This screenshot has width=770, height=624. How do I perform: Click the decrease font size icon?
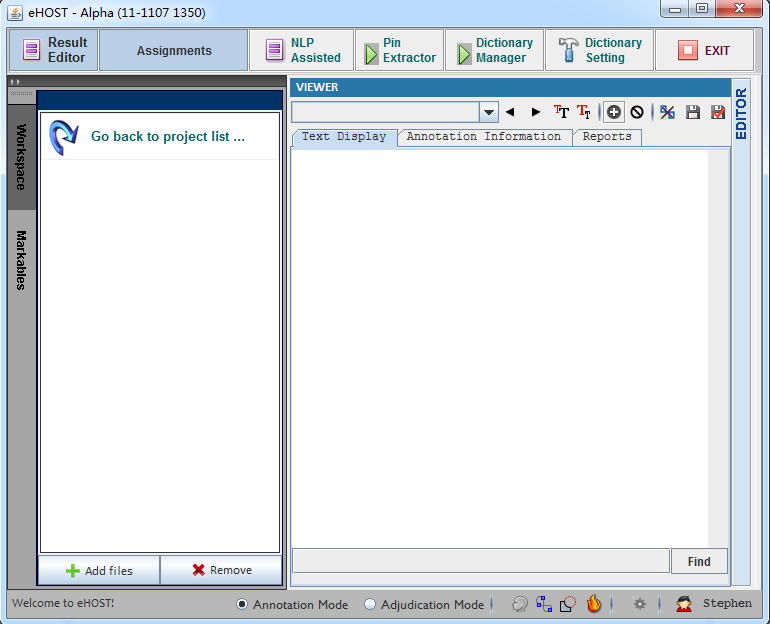584,112
